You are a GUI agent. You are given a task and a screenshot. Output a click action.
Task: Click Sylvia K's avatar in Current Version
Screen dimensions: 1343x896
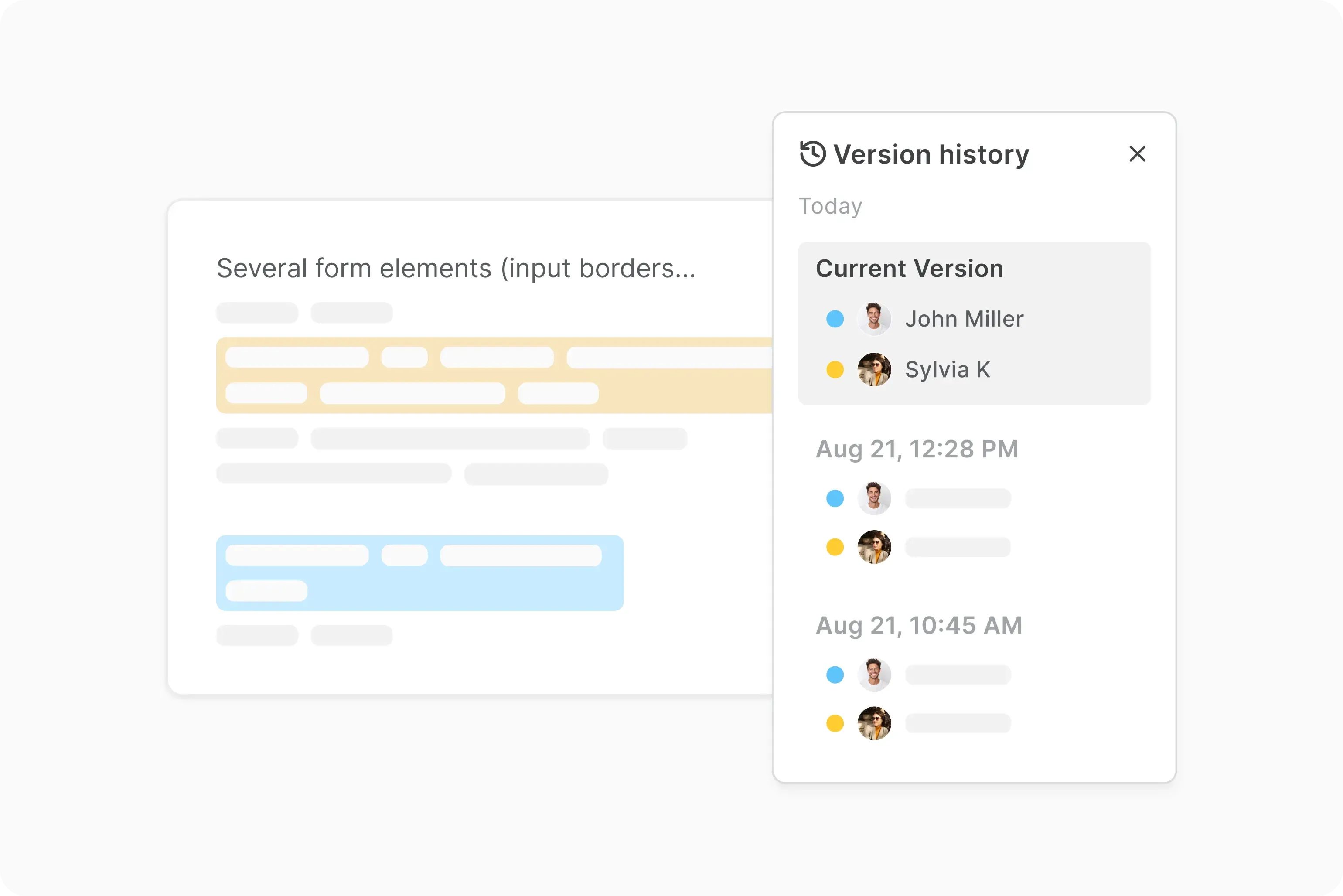click(874, 370)
